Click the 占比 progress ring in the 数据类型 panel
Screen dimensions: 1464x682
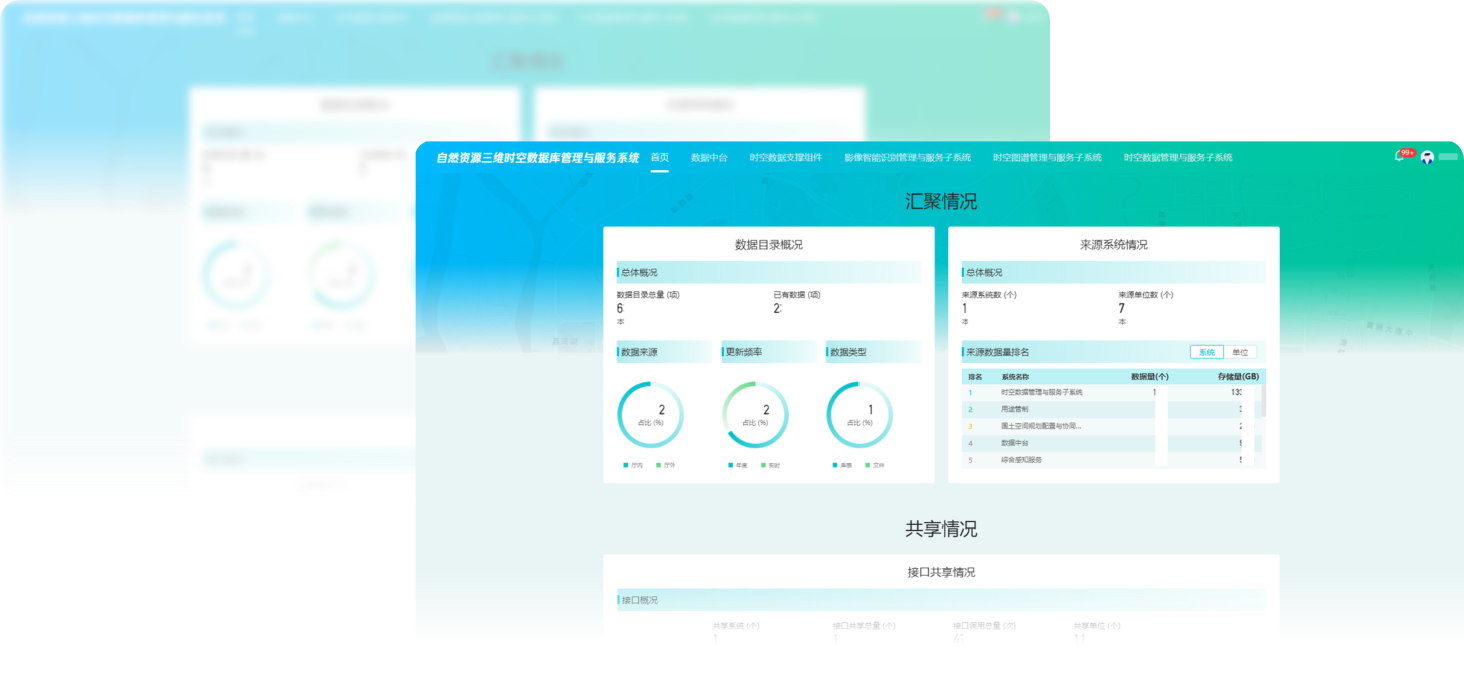[857, 414]
